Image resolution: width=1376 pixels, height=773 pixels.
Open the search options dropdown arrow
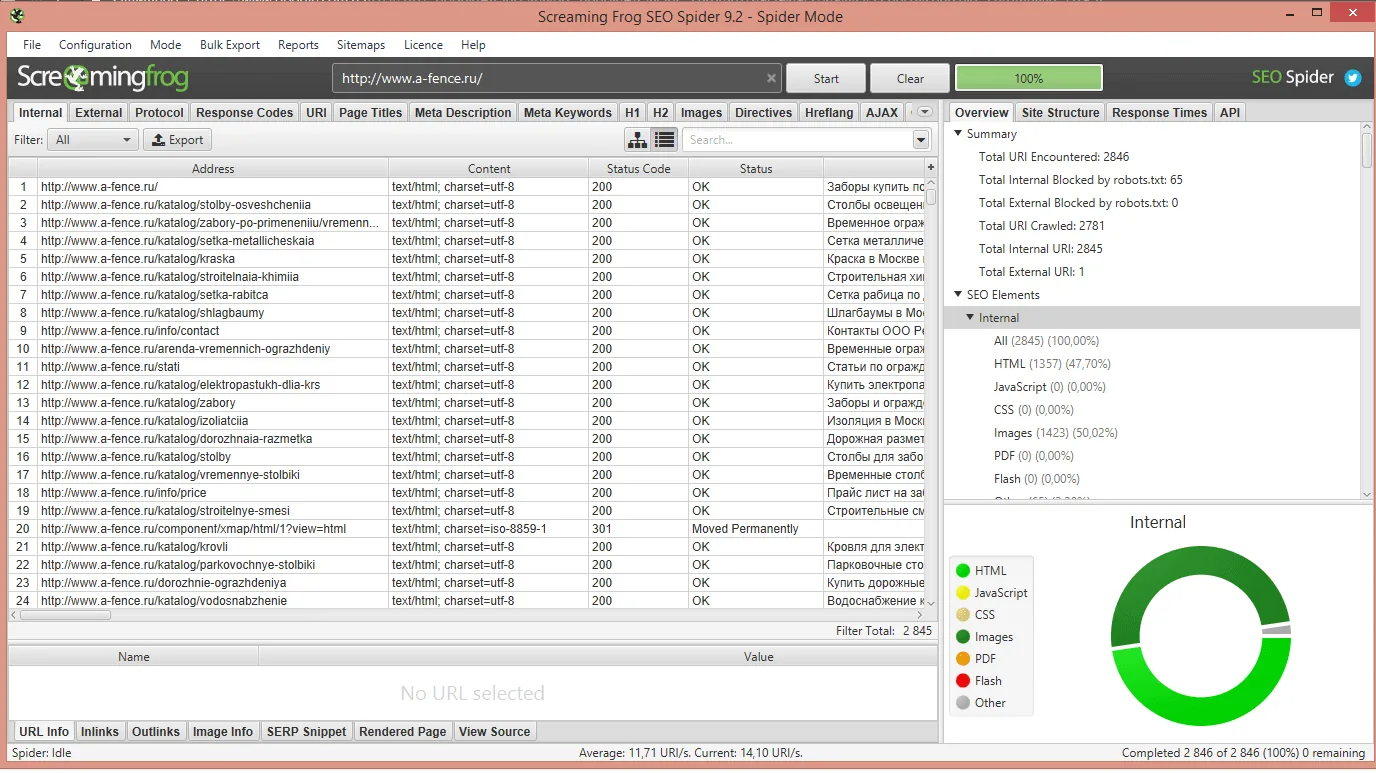pyautogui.click(x=920, y=140)
